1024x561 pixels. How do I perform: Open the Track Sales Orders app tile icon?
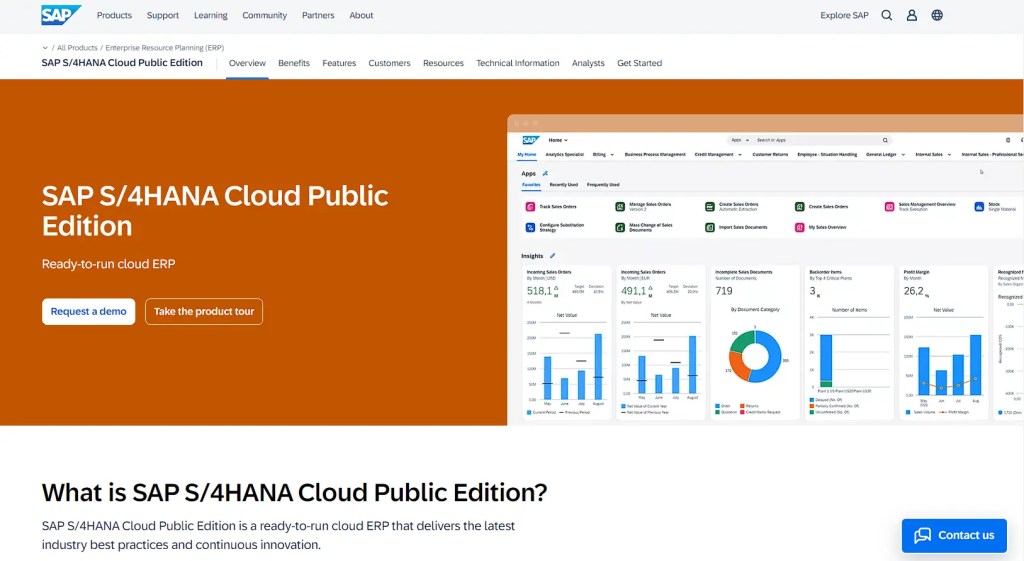[530, 206]
